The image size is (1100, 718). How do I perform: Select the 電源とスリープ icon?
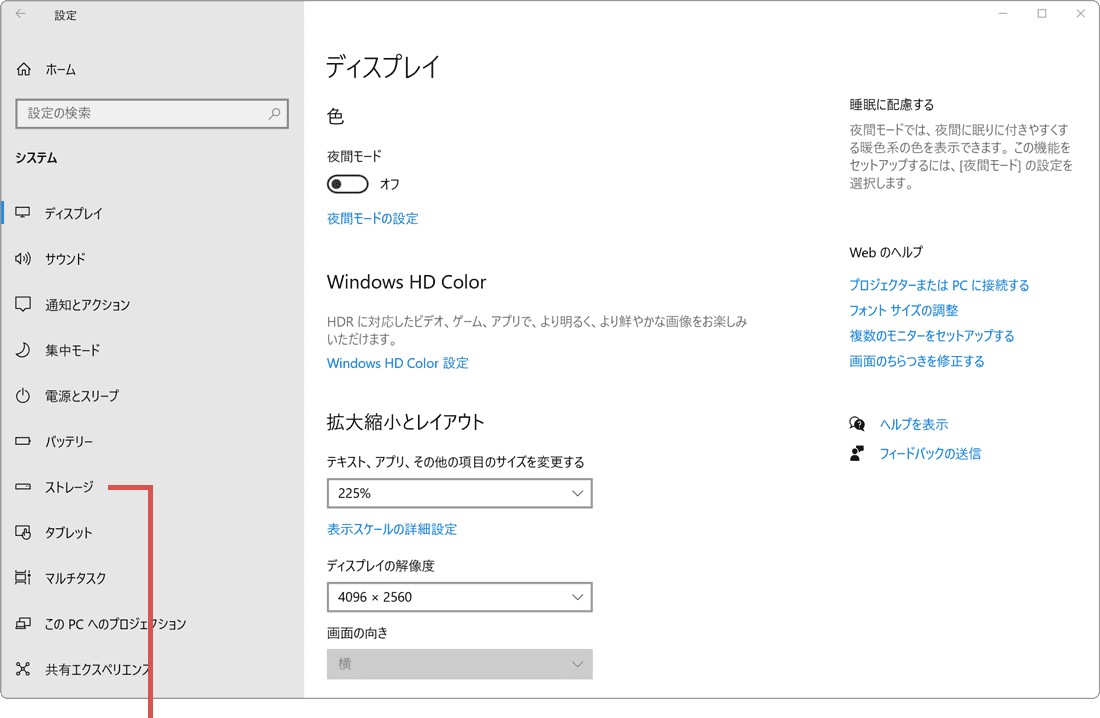pyautogui.click(x=23, y=395)
